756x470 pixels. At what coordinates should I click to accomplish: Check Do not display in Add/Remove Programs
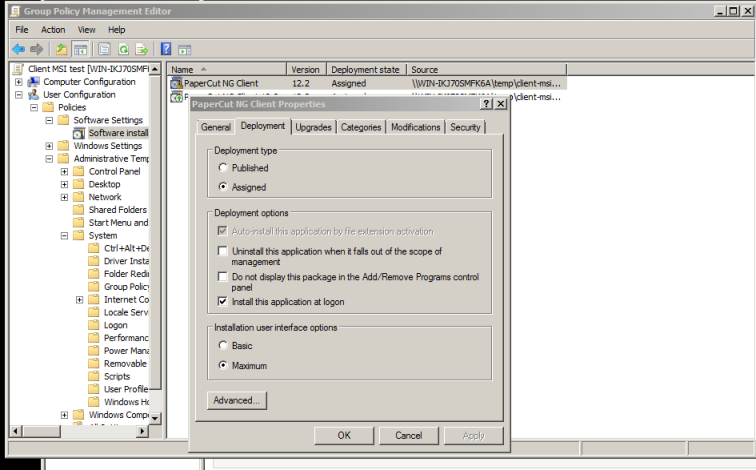point(222,276)
